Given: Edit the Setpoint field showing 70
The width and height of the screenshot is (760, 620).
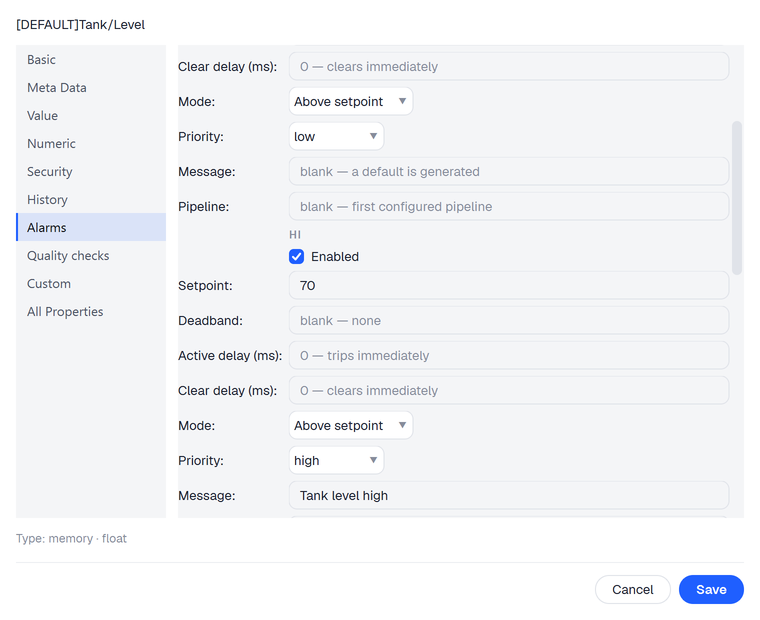Looking at the screenshot, I should click(509, 286).
